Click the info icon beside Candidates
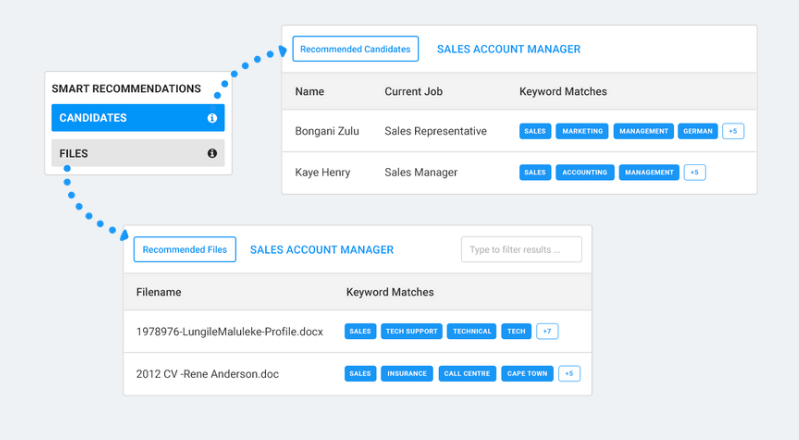This screenshot has height=440, width=799. click(x=212, y=118)
